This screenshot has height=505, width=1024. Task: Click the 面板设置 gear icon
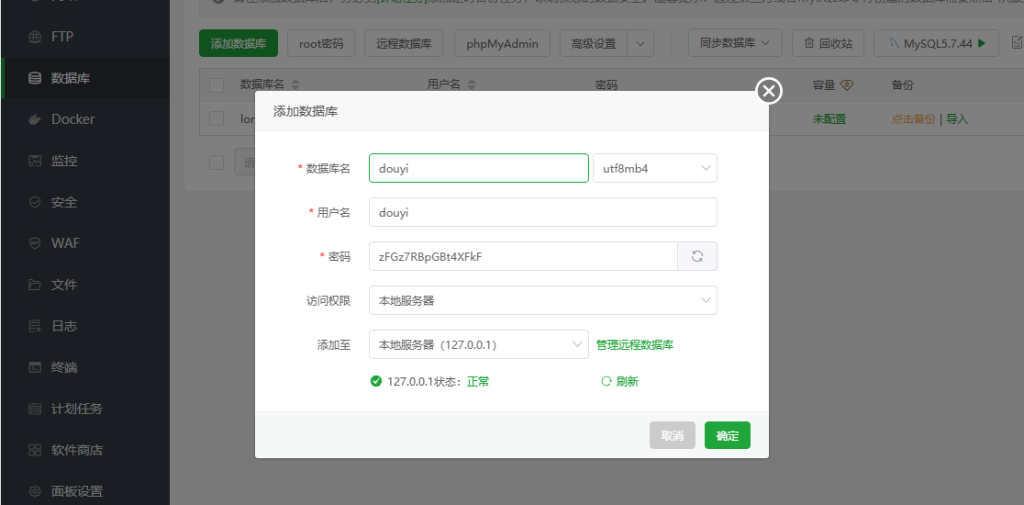35,491
